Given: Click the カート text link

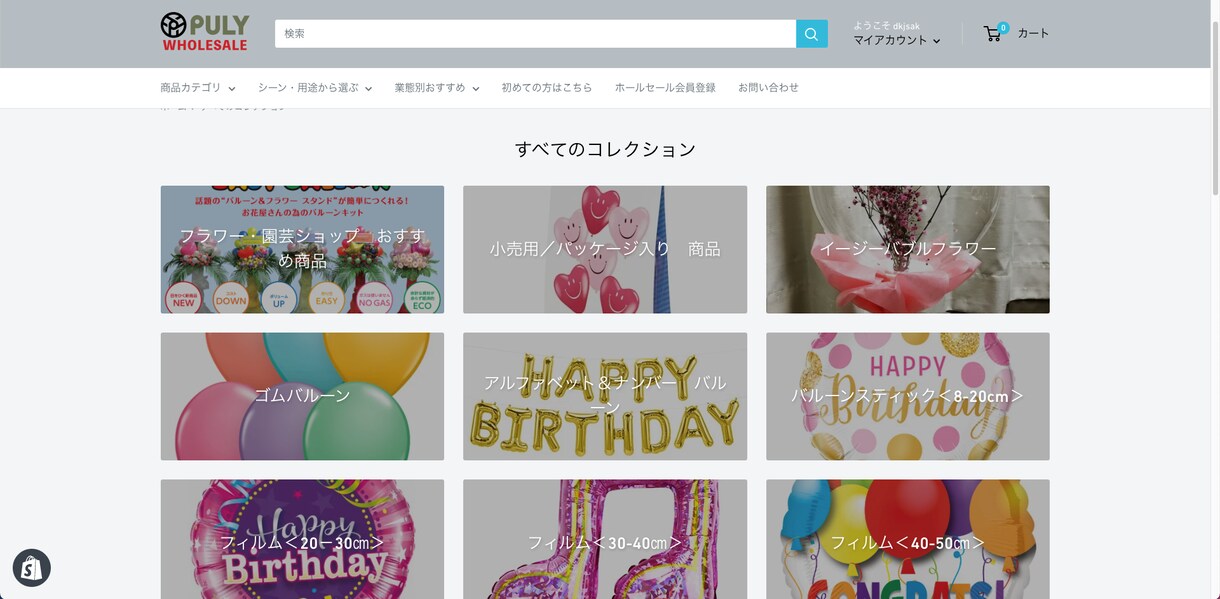Looking at the screenshot, I should pos(1033,33).
